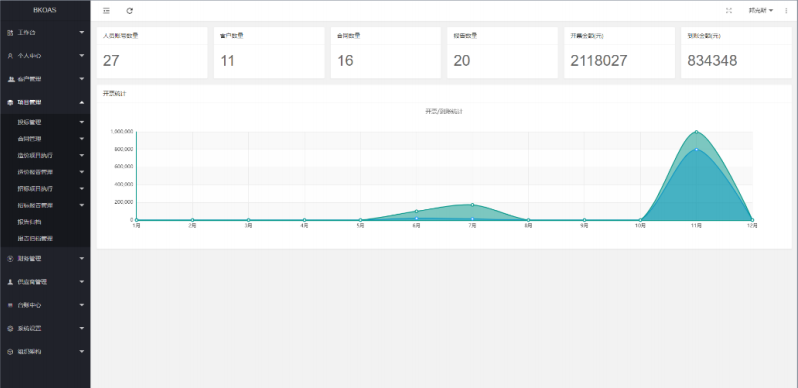Click the 工作台 workbench icon
Image resolution: width=798 pixels, height=388 pixels.
(10, 33)
